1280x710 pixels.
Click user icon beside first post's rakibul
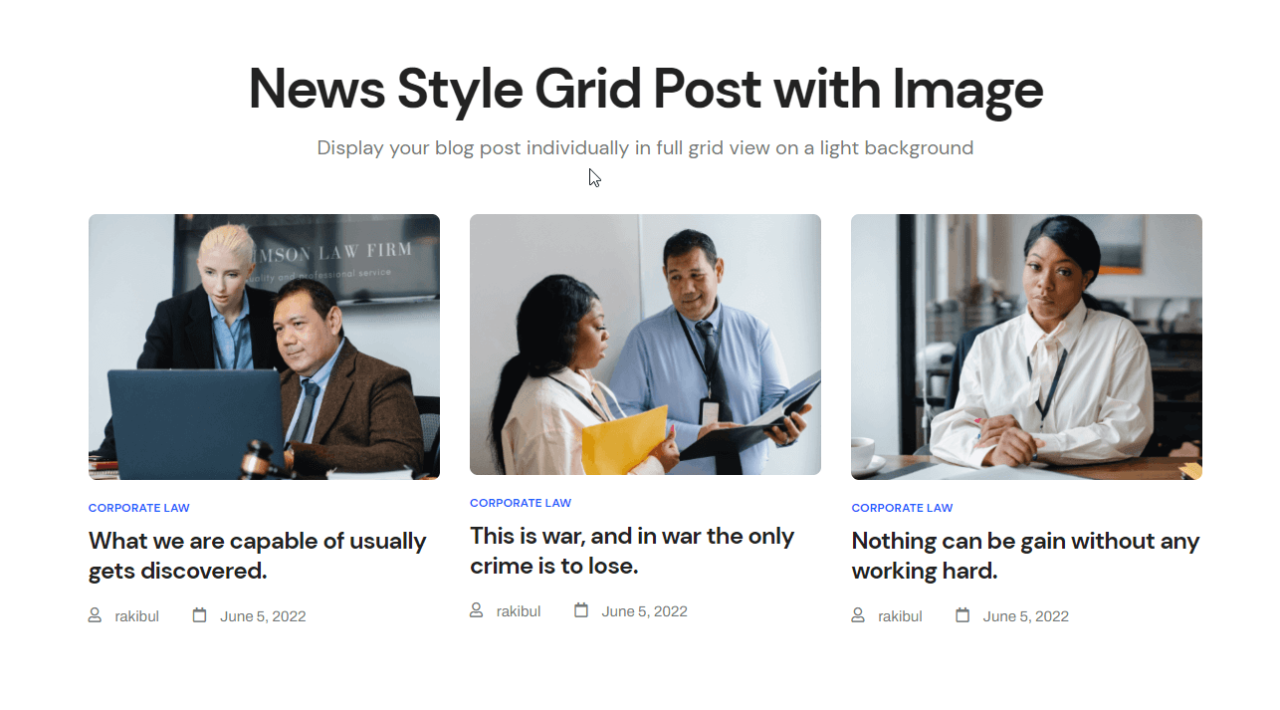click(x=95, y=615)
